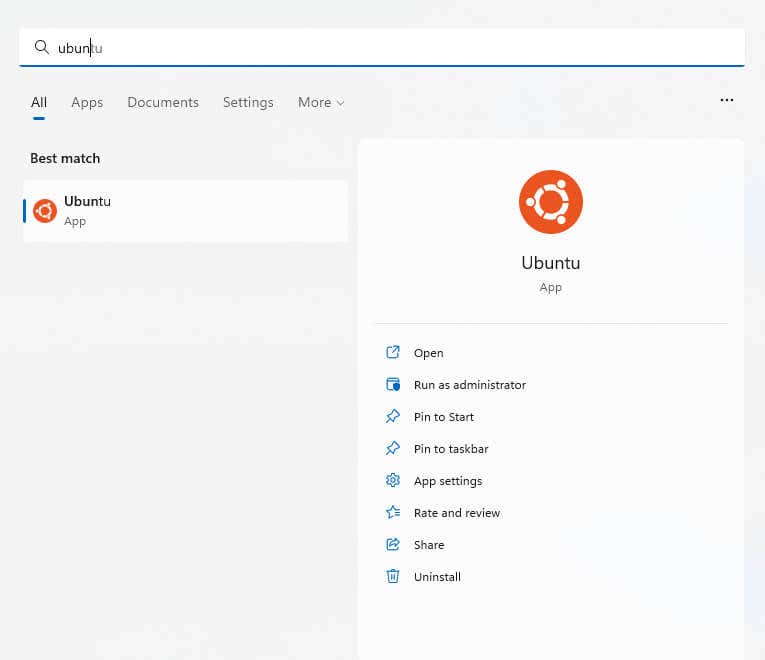Select the All filter tab

pyautogui.click(x=39, y=102)
